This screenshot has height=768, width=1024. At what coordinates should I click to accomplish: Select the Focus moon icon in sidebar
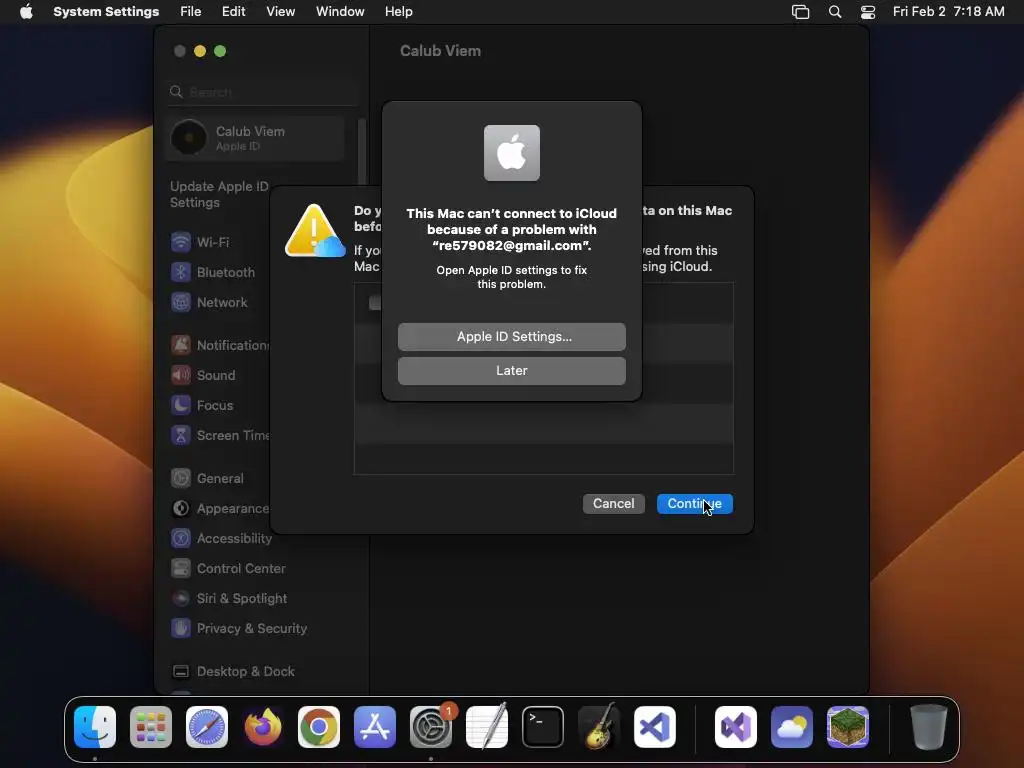[181, 405]
